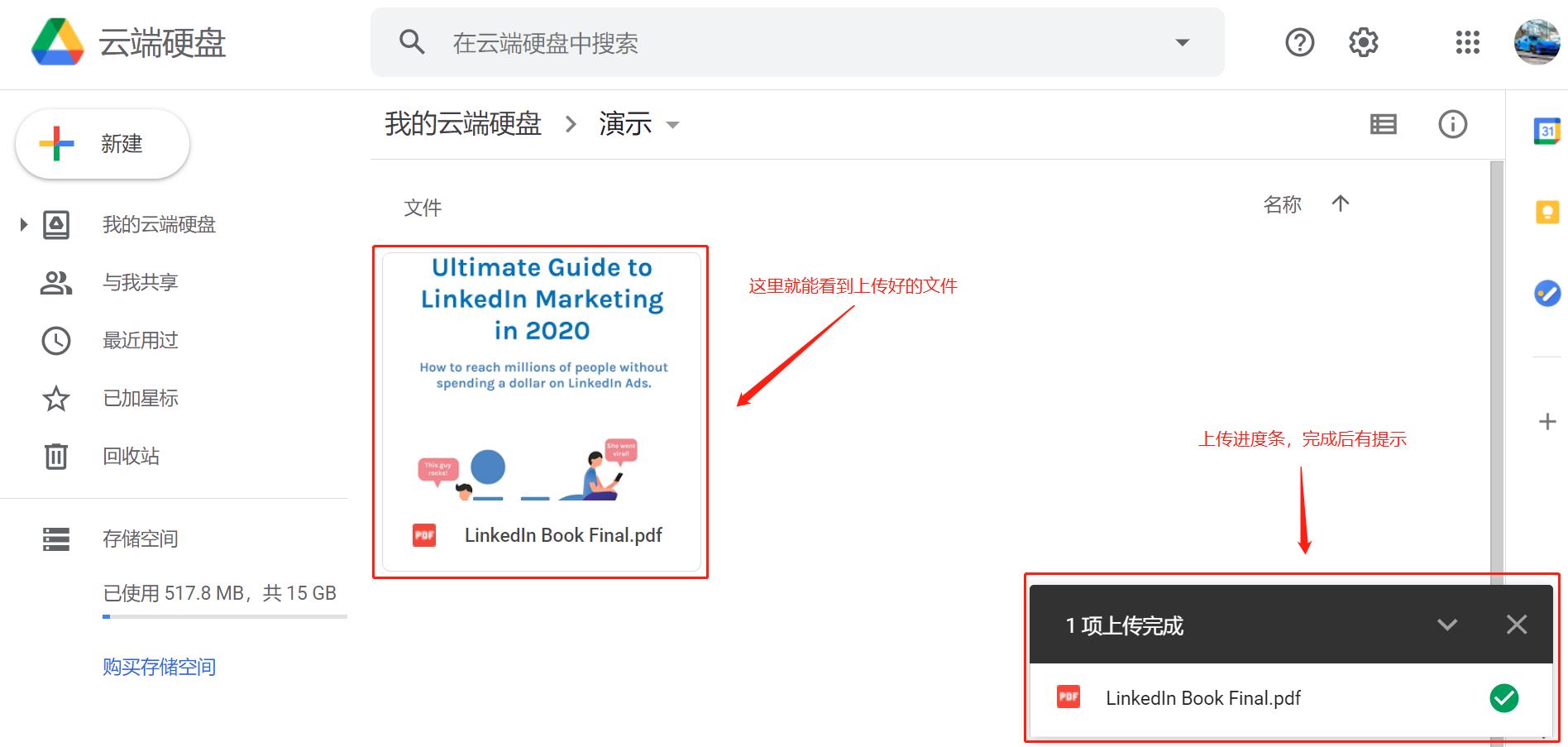The image size is (1568, 747).
Task: Click the storage usage bar
Action: (x=225, y=616)
